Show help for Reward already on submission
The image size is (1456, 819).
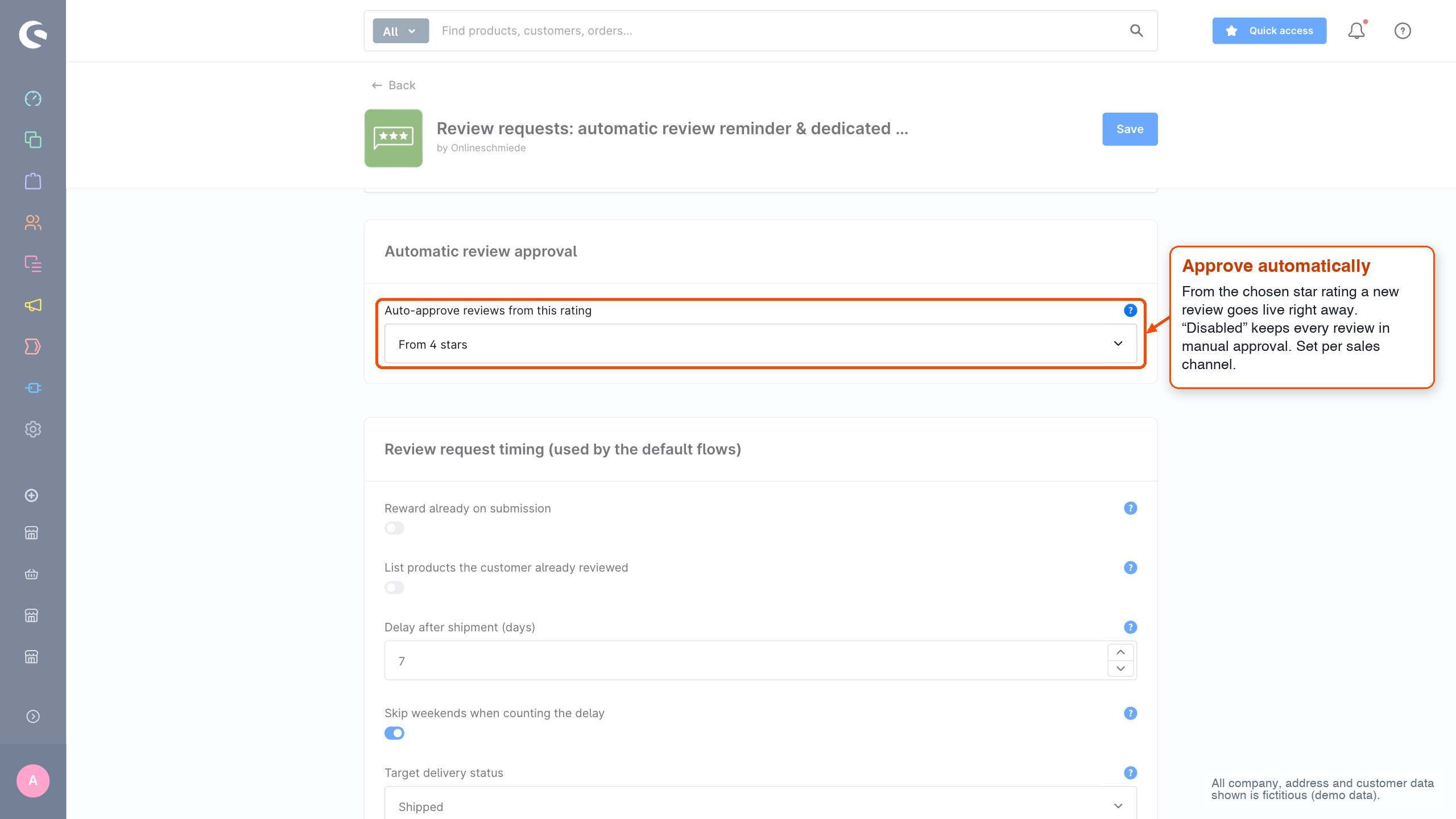pyautogui.click(x=1130, y=508)
